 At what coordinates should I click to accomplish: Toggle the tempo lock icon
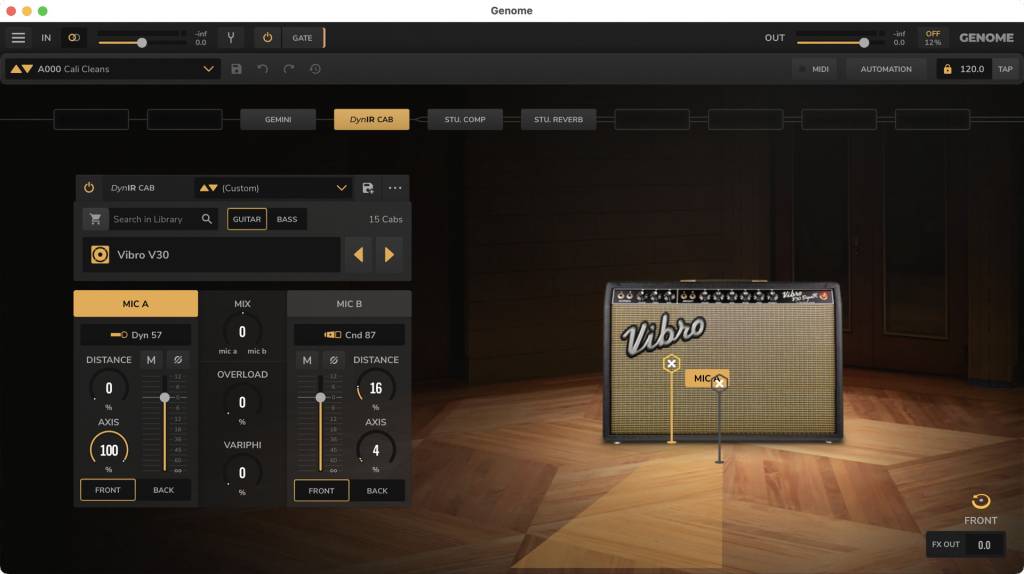click(x=947, y=69)
